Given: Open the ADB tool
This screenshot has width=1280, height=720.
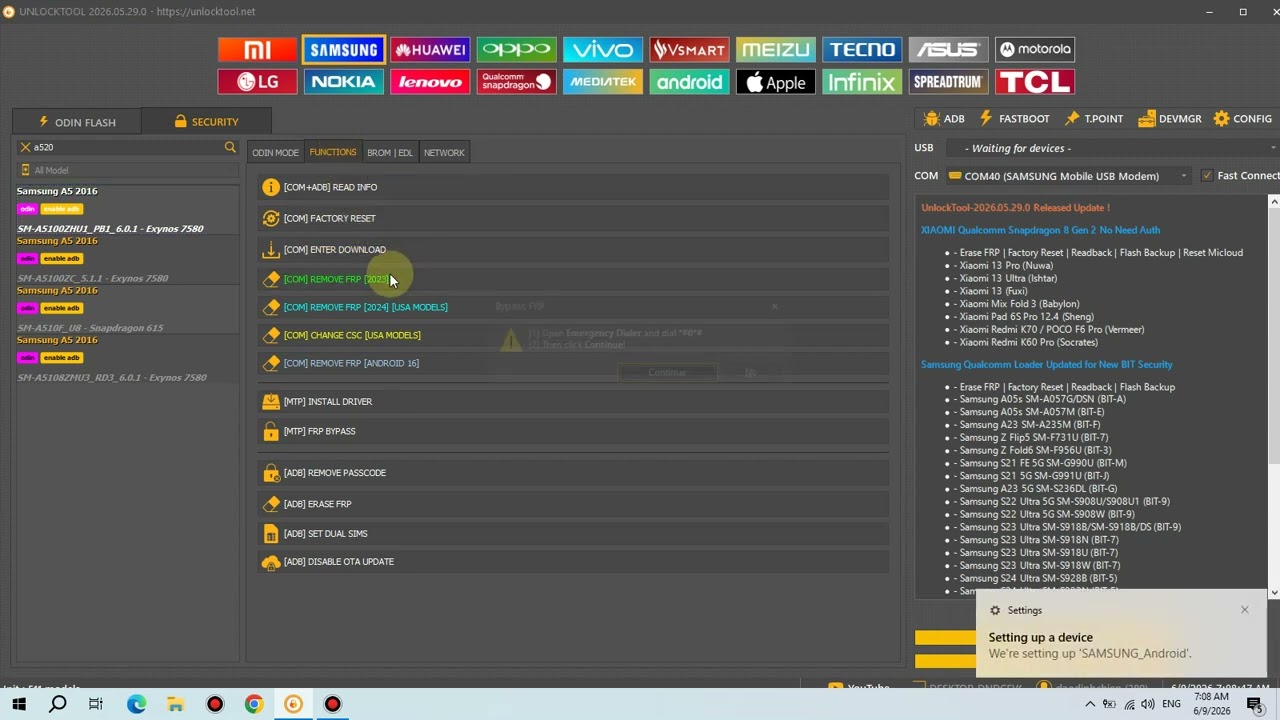Looking at the screenshot, I should pos(944,119).
